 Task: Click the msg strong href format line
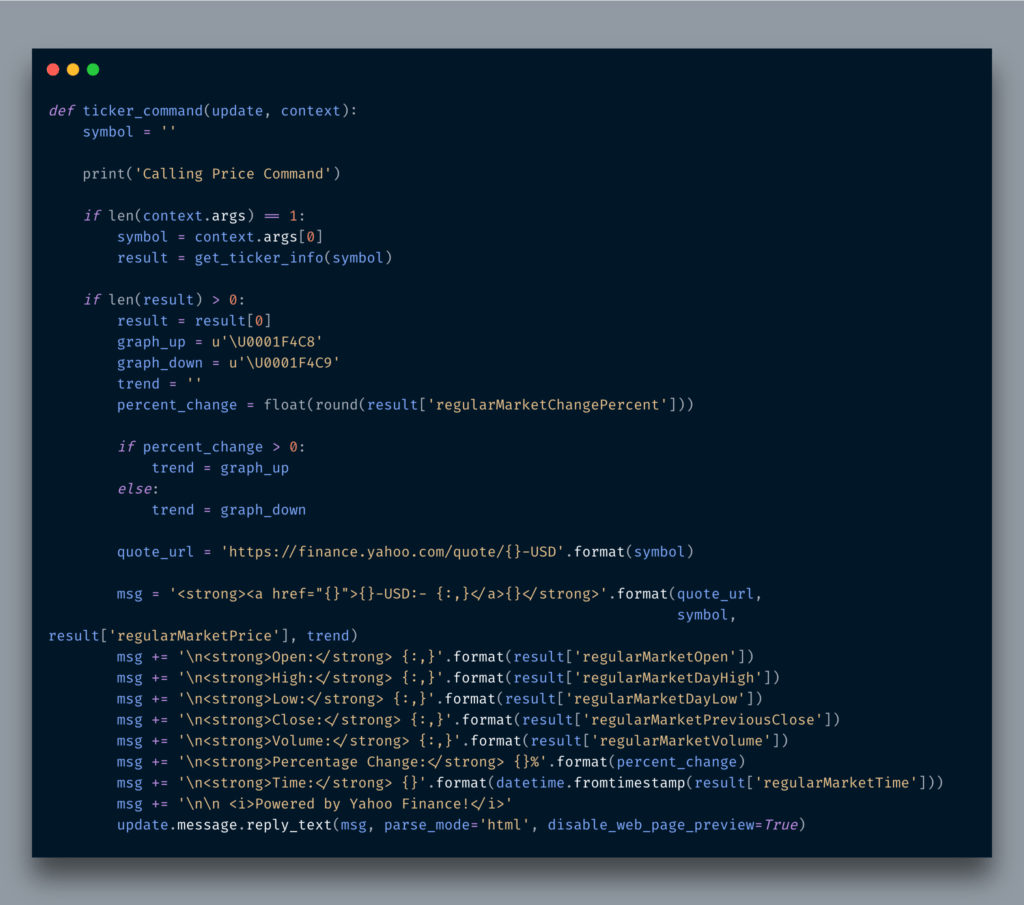pyautogui.click(x=440, y=594)
